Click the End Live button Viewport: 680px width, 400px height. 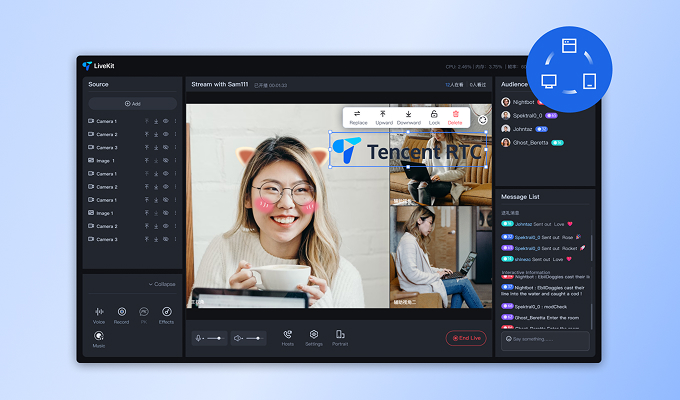(x=466, y=338)
